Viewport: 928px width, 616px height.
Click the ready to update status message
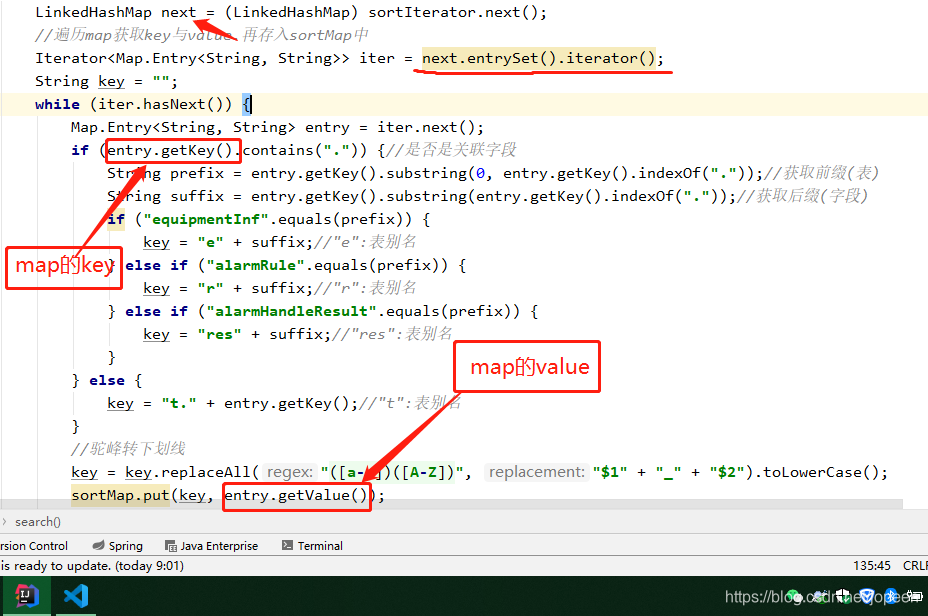(92, 566)
